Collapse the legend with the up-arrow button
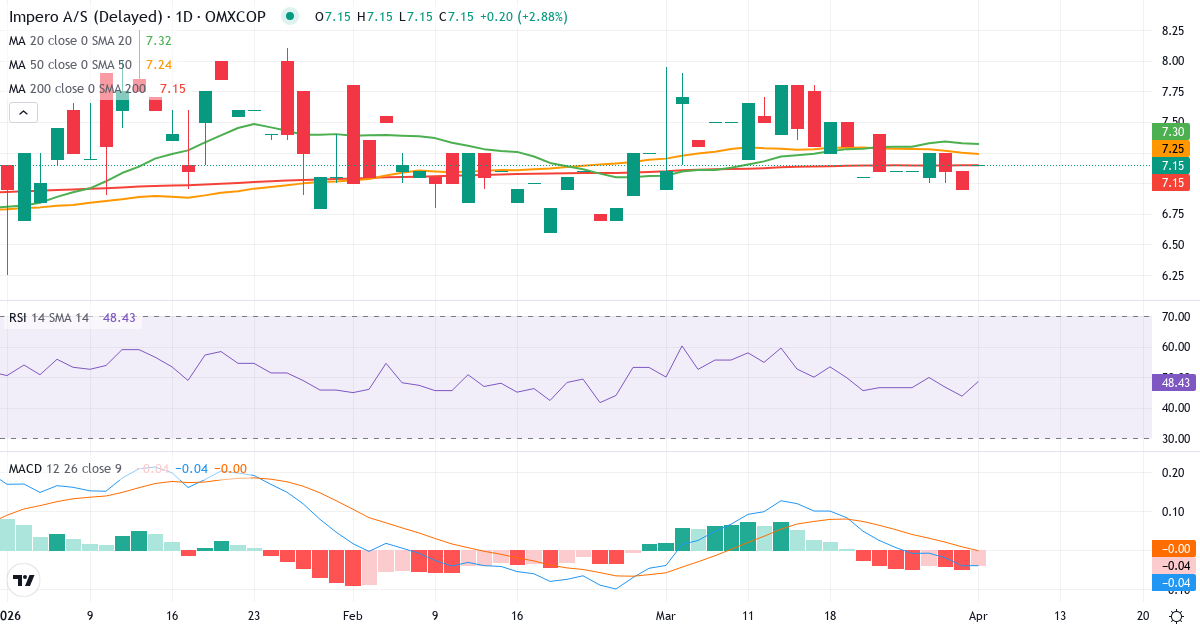The height and width of the screenshot is (630, 1200). click(x=22, y=112)
